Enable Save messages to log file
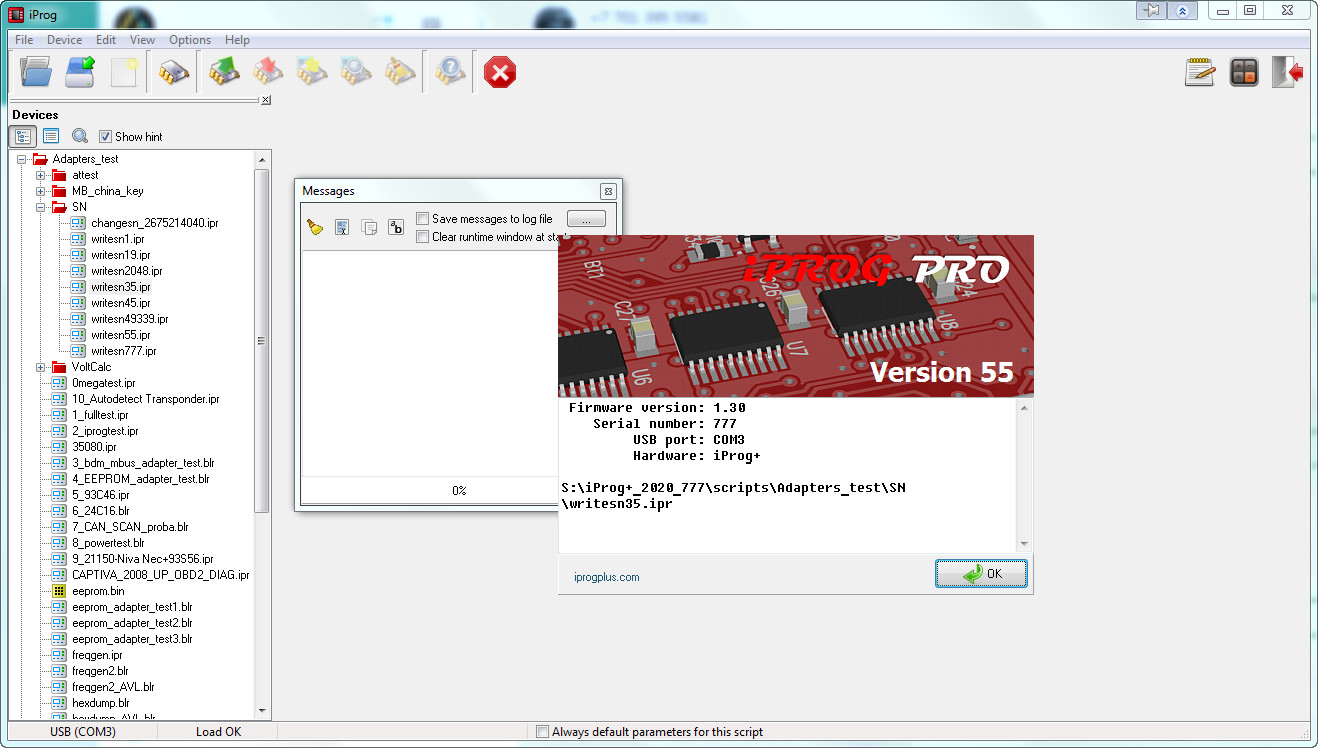Viewport: 1318px width, 748px height. (x=423, y=219)
